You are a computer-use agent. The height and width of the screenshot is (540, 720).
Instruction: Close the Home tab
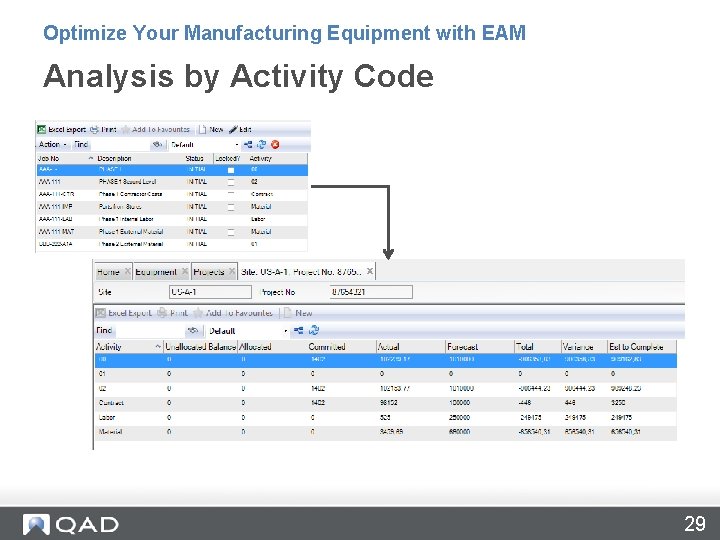click(128, 271)
